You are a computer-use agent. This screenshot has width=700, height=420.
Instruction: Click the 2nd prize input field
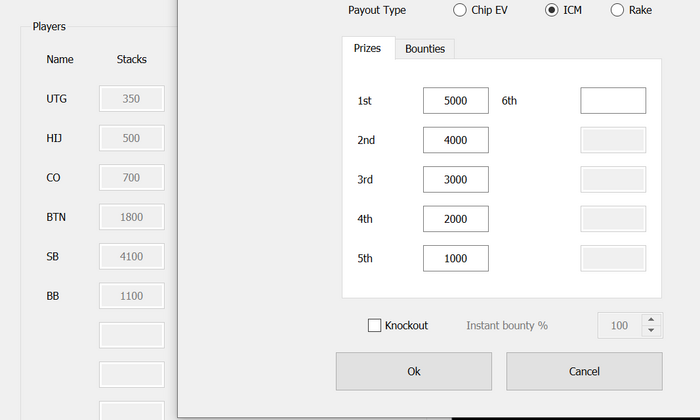click(455, 140)
